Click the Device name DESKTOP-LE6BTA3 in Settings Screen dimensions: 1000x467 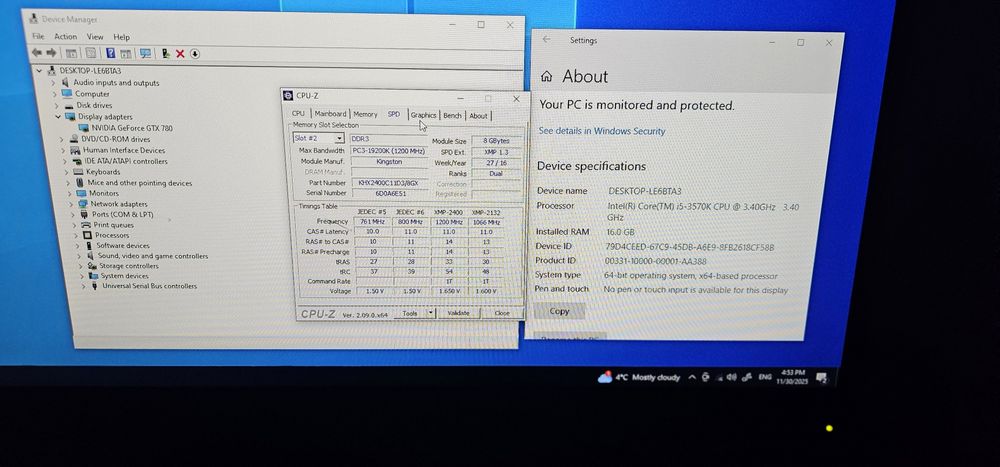pyautogui.click(x=645, y=191)
